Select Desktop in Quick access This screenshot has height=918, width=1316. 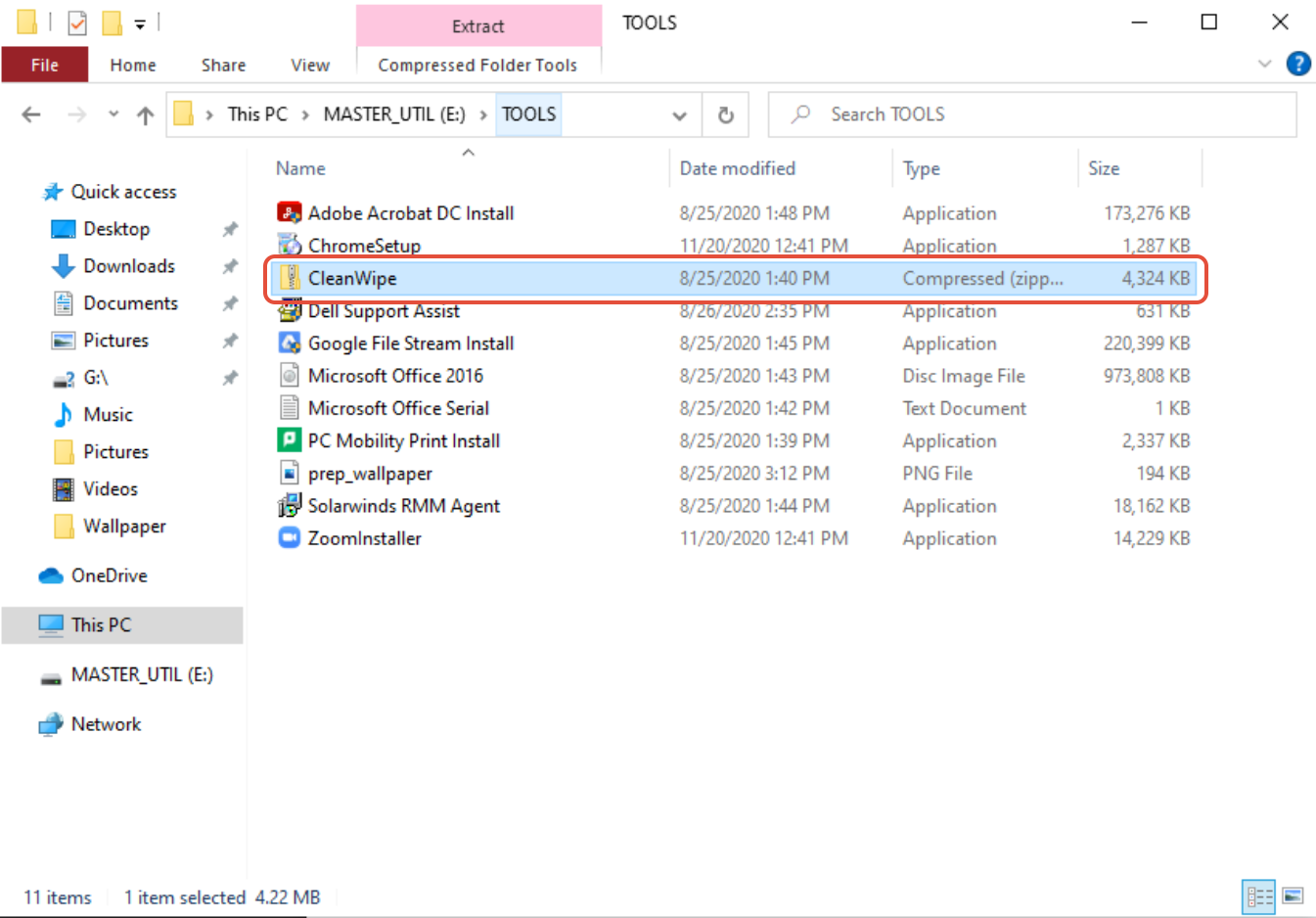[x=116, y=229]
